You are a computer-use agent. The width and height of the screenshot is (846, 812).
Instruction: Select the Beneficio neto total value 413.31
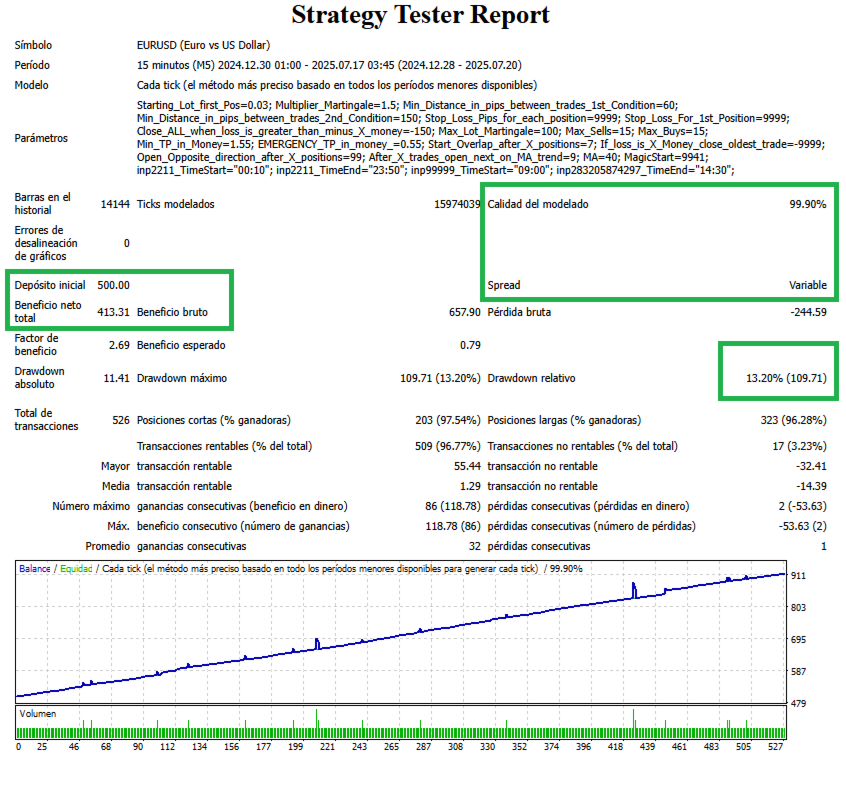tap(113, 312)
